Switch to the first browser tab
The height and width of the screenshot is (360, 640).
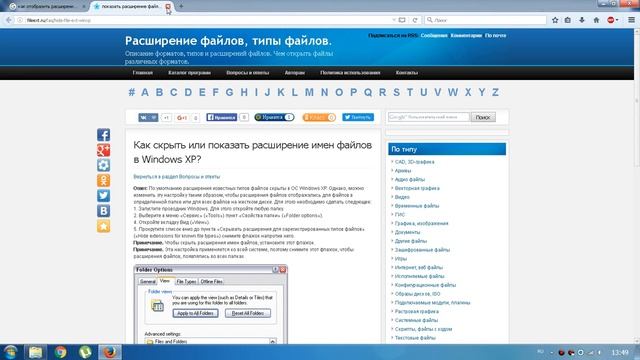[47, 7]
